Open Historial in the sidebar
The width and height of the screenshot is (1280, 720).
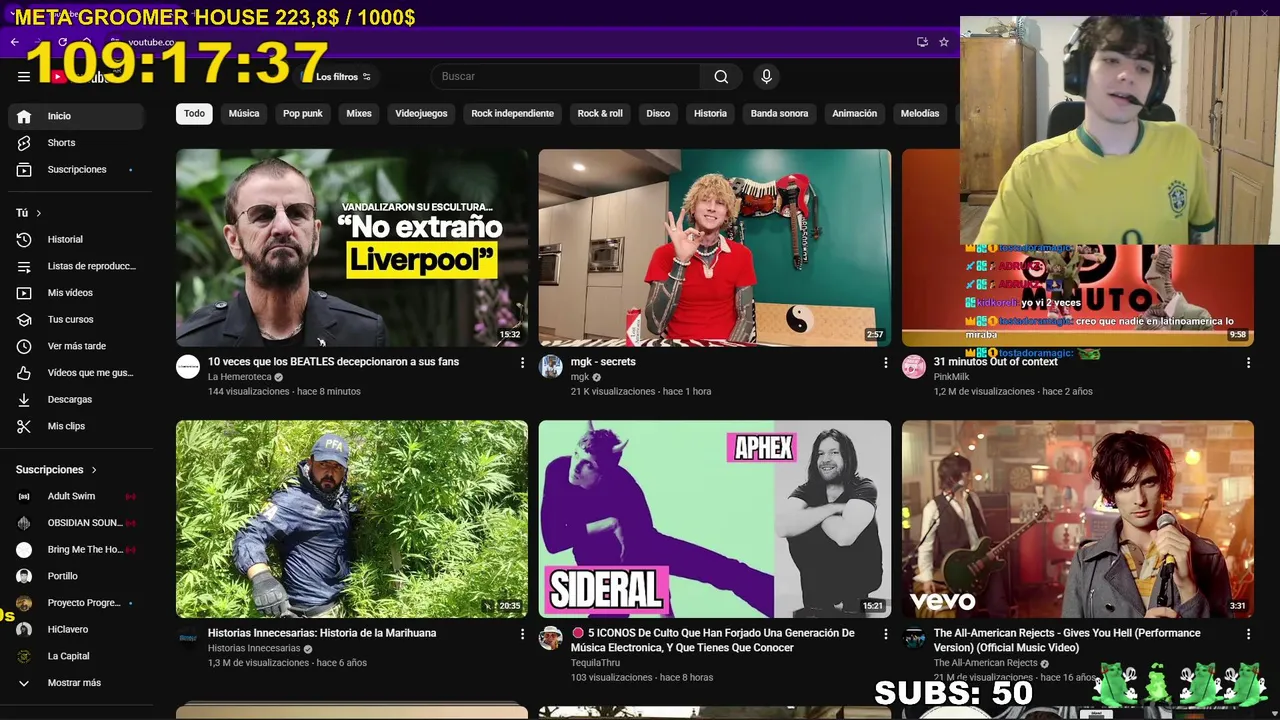click(76, 240)
